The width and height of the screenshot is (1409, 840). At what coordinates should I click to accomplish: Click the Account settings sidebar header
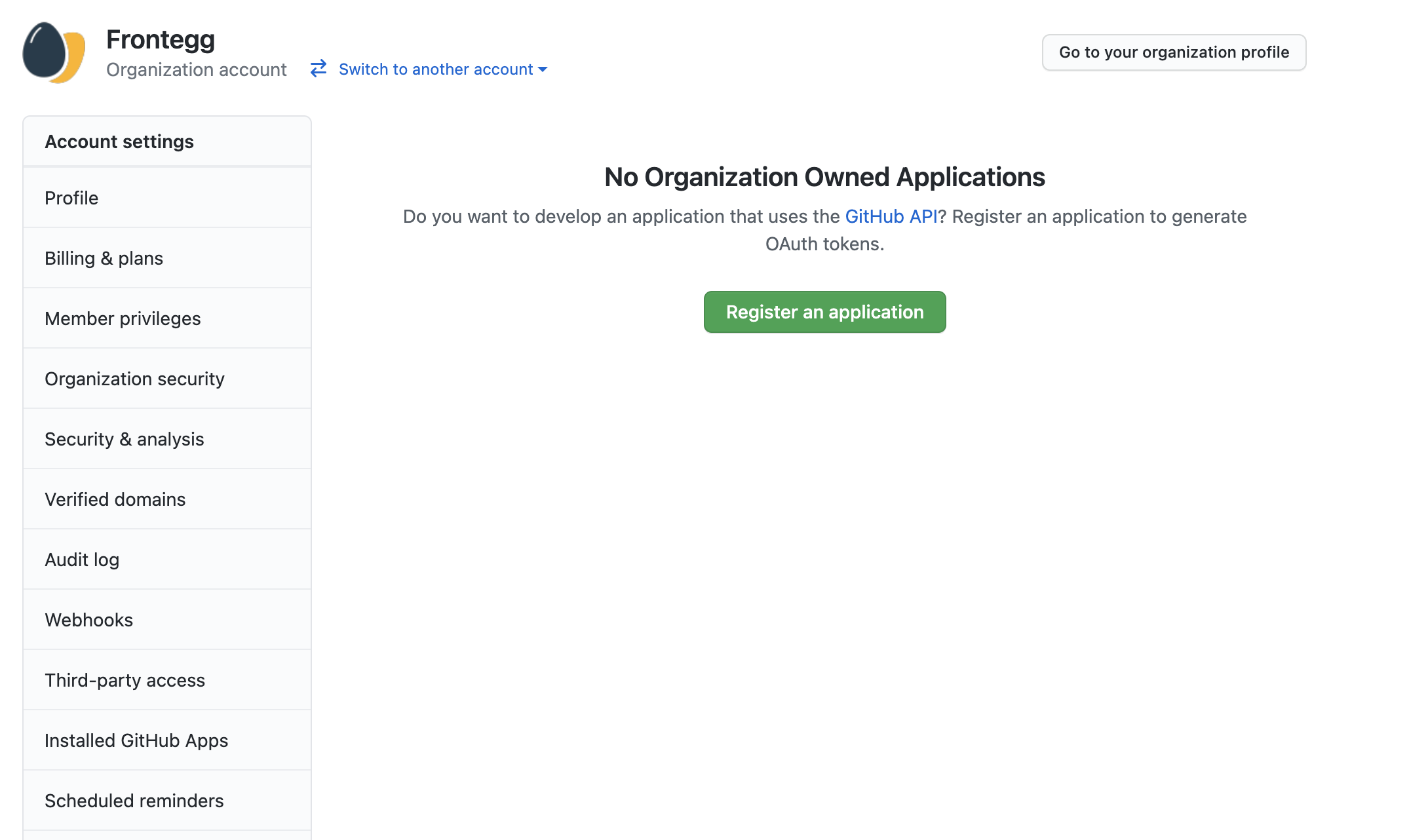click(119, 142)
